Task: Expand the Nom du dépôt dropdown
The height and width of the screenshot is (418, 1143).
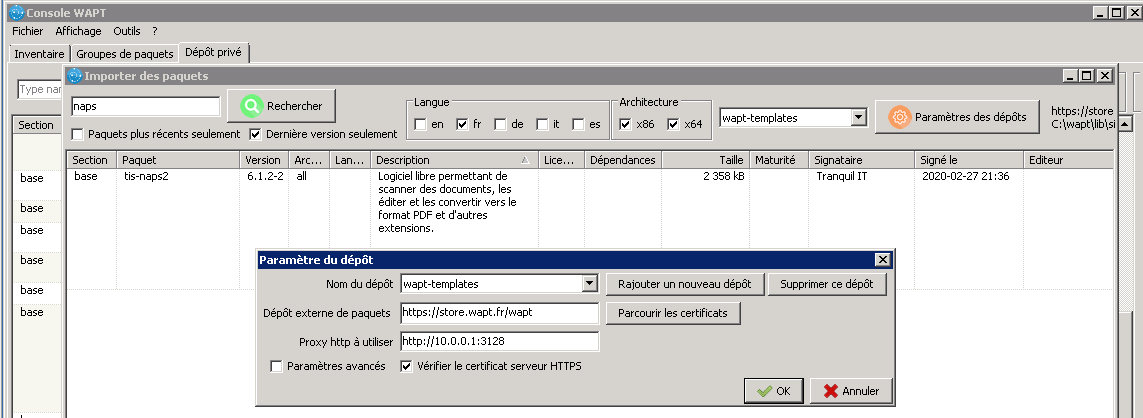Action: point(589,285)
